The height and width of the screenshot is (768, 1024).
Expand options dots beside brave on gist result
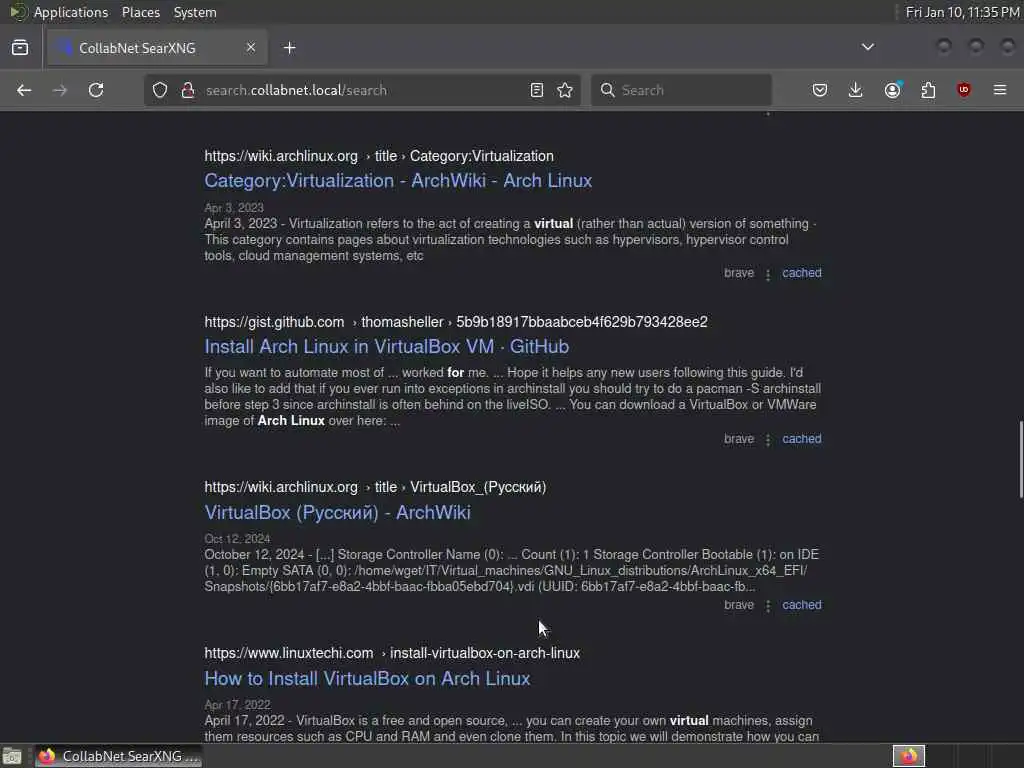point(768,440)
